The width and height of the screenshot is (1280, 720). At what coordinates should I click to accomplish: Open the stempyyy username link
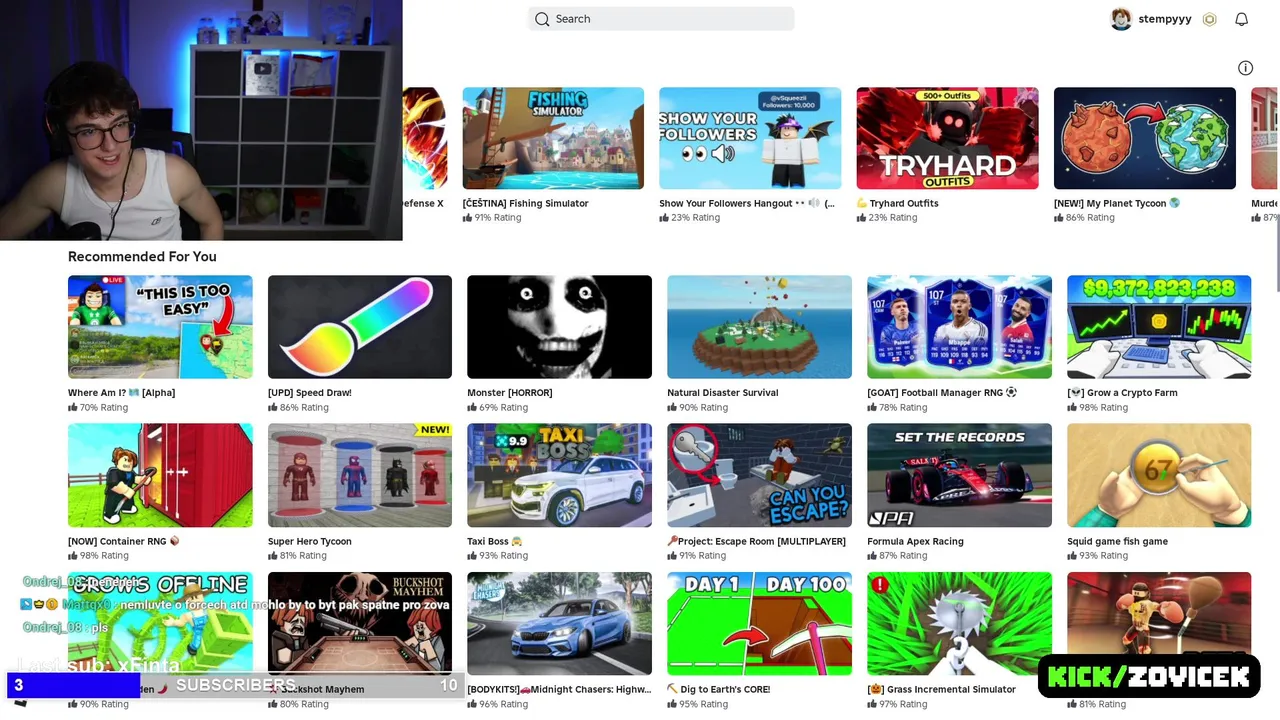click(1165, 19)
